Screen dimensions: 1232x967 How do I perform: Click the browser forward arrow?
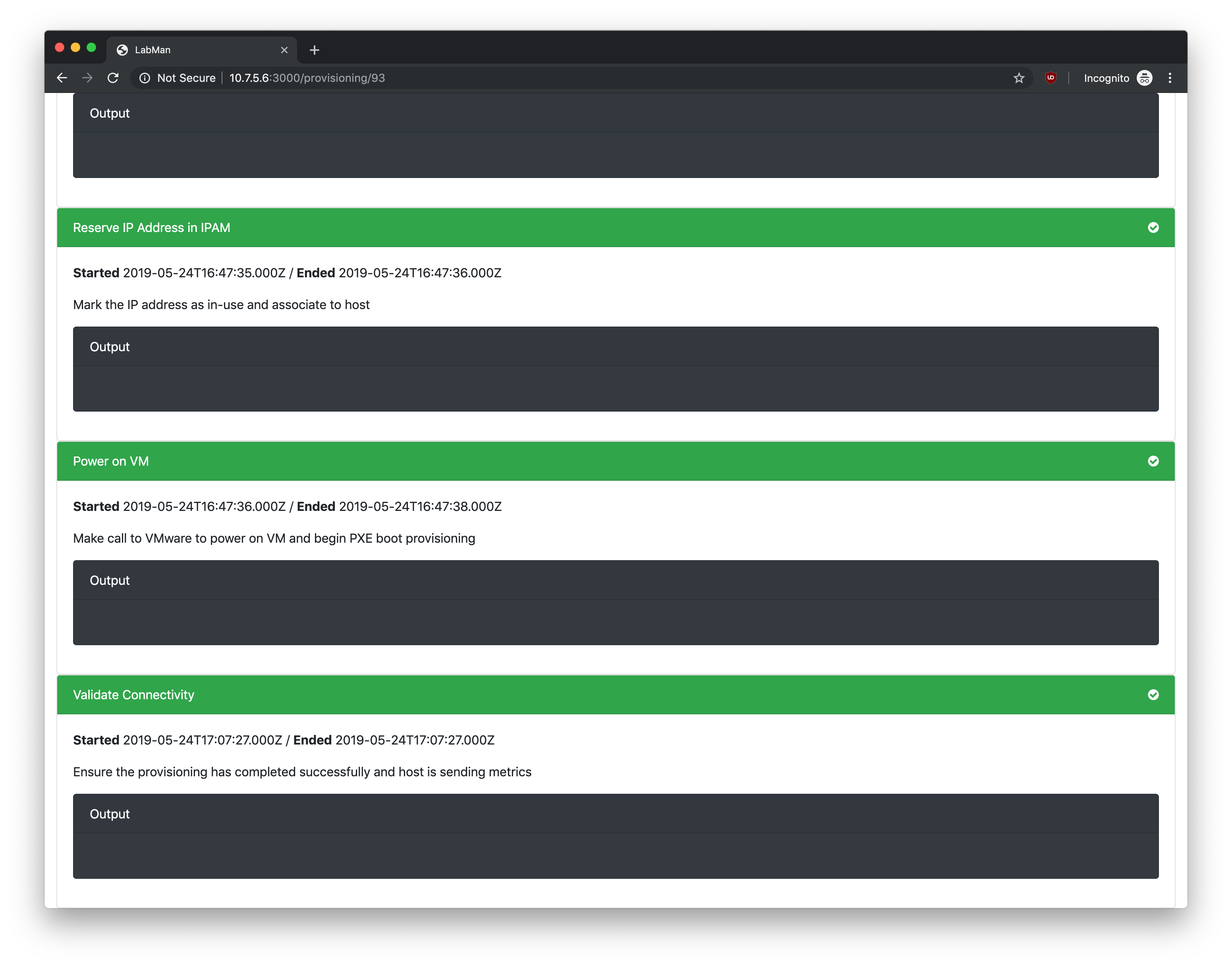point(87,78)
